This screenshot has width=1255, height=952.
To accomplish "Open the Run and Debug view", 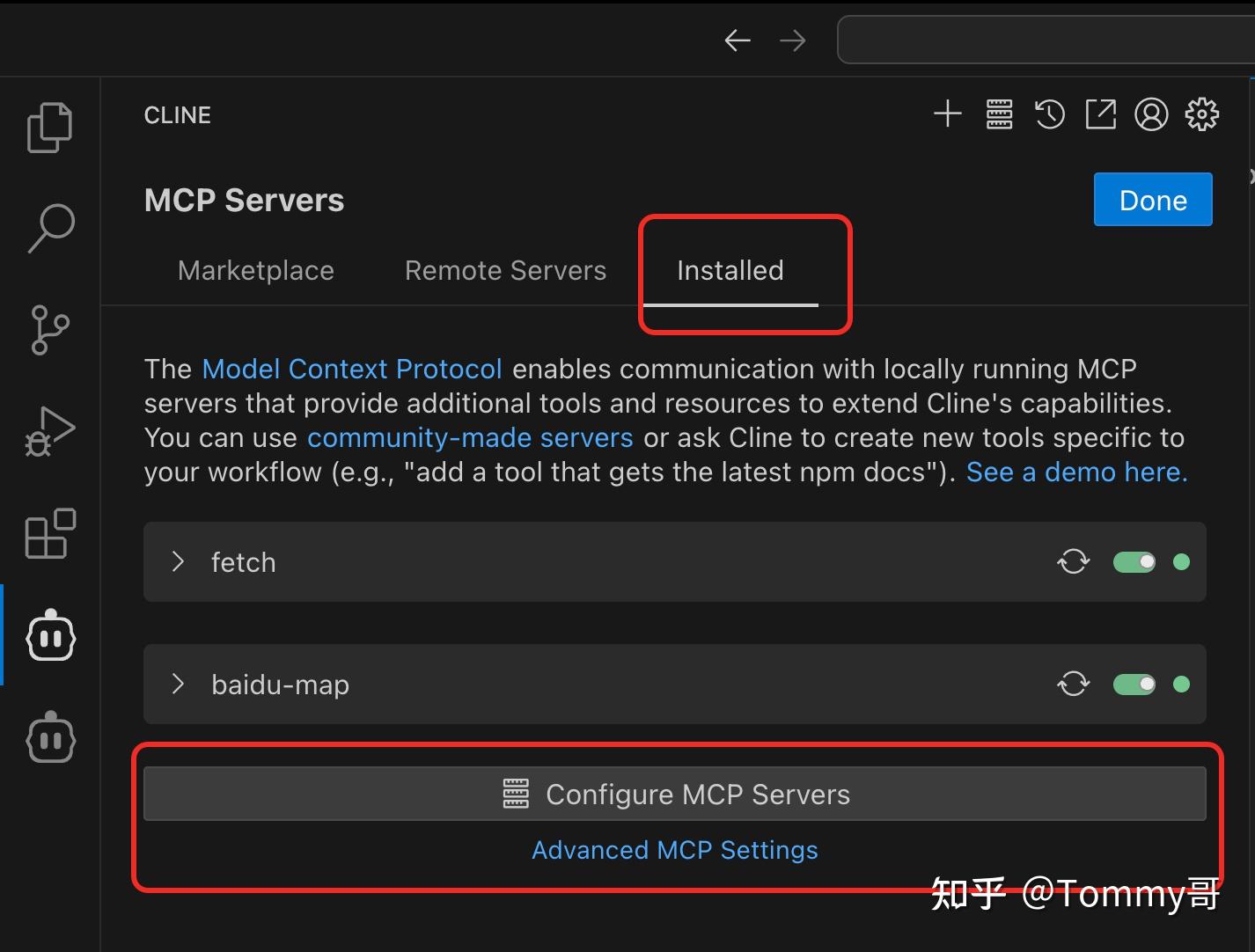I will click(x=50, y=431).
